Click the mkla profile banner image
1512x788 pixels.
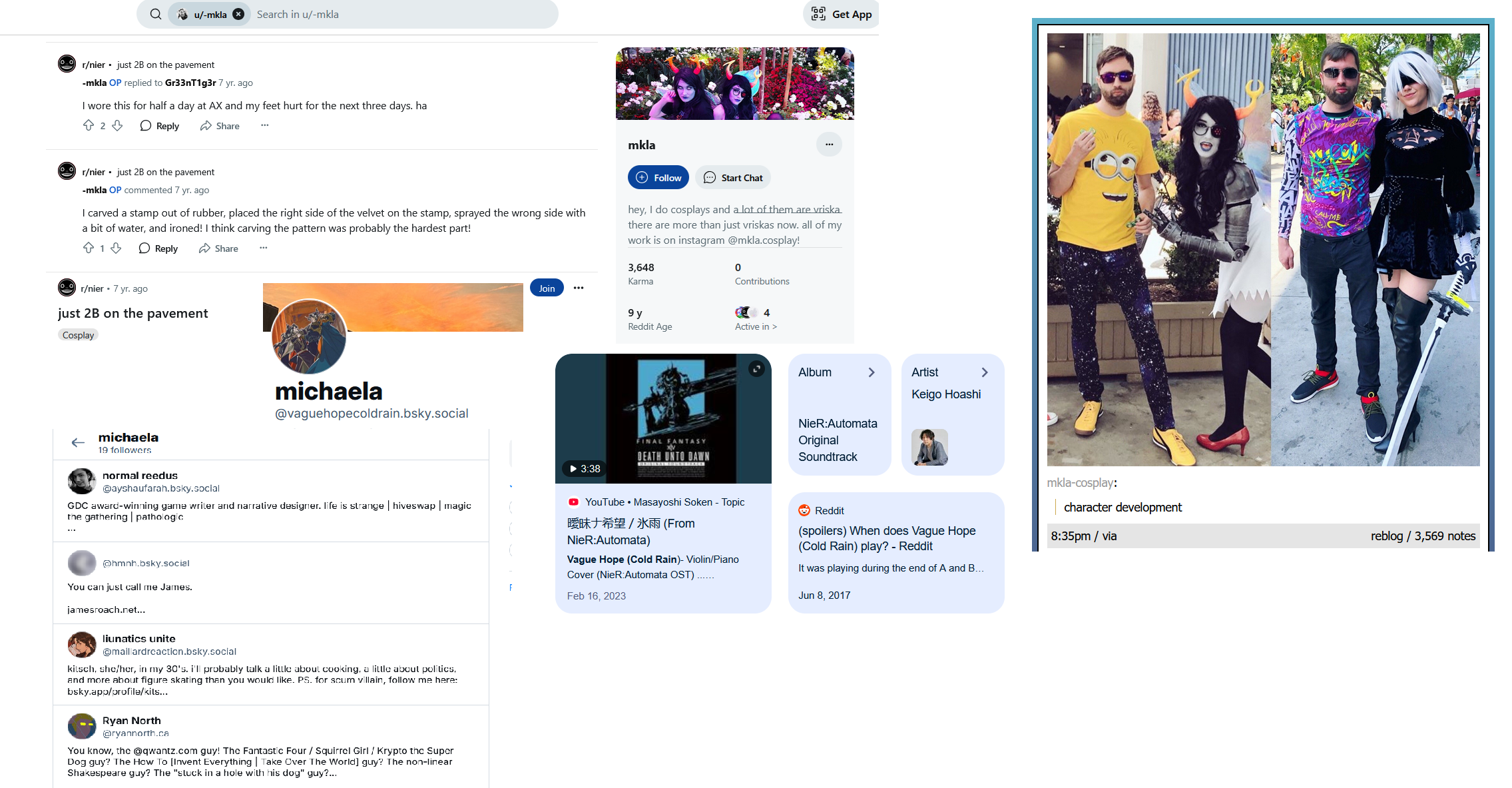[x=735, y=83]
